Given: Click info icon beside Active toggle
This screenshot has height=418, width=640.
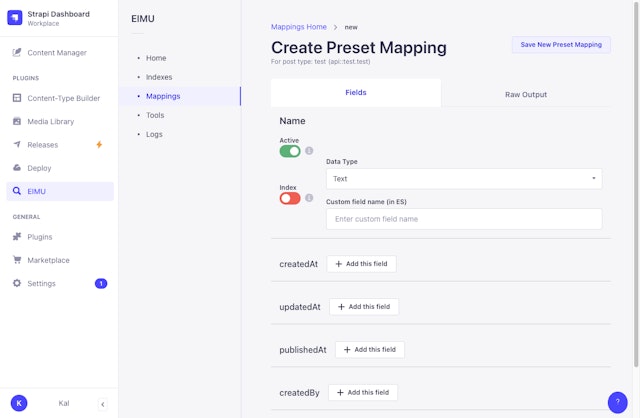Looking at the screenshot, I should click(309, 151).
